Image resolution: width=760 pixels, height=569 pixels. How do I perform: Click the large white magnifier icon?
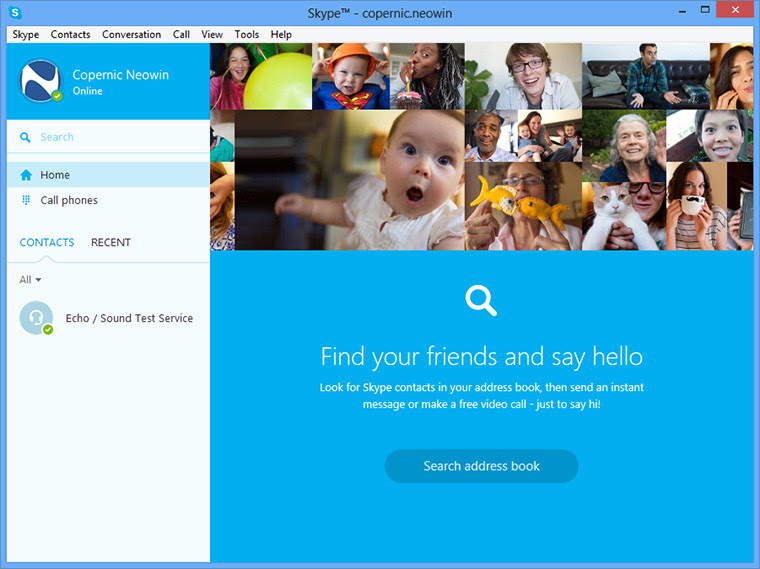point(481,300)
